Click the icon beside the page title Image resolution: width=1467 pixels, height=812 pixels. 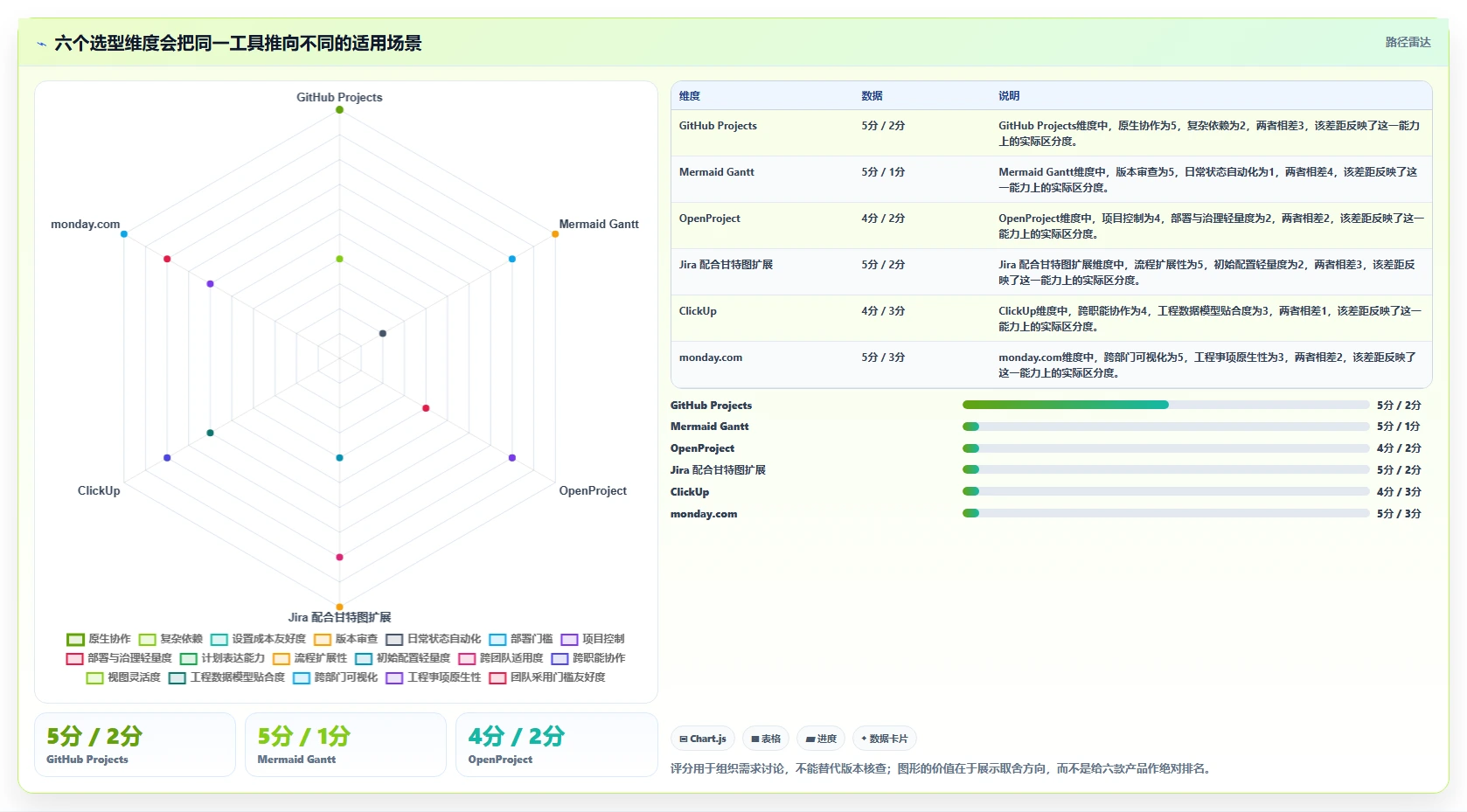pos(41,43)
